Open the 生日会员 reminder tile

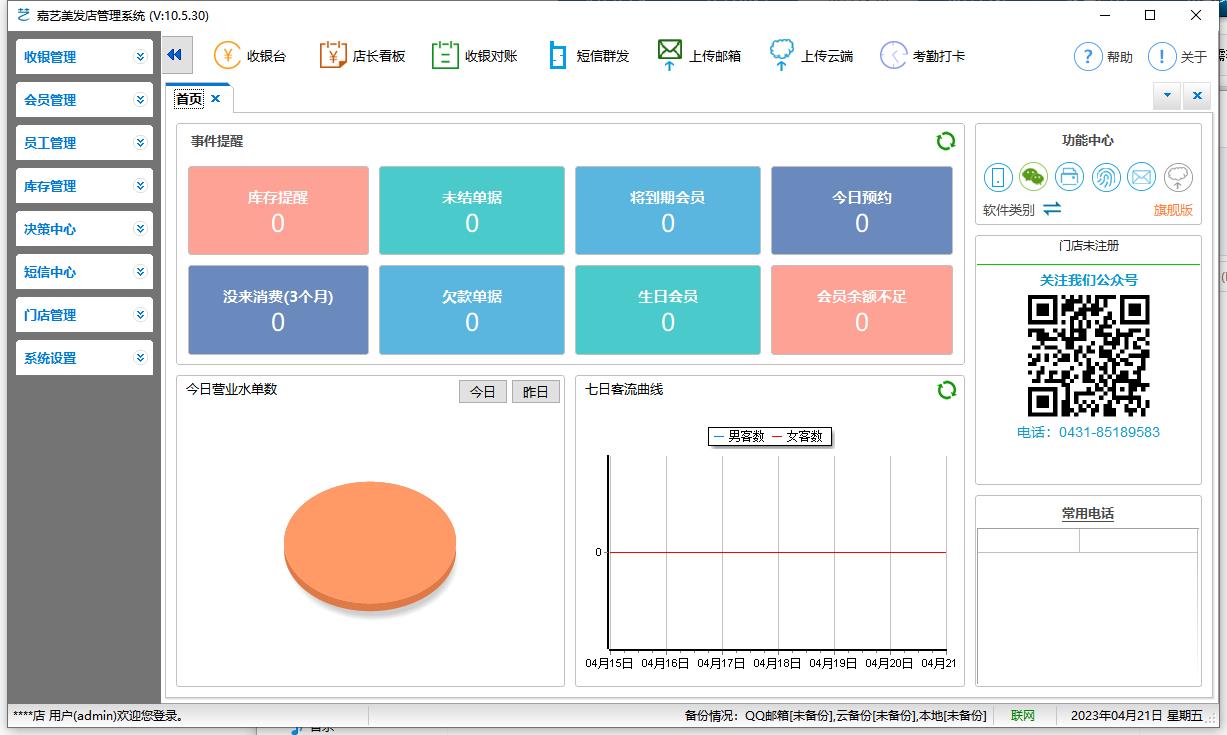coord(668,310)
